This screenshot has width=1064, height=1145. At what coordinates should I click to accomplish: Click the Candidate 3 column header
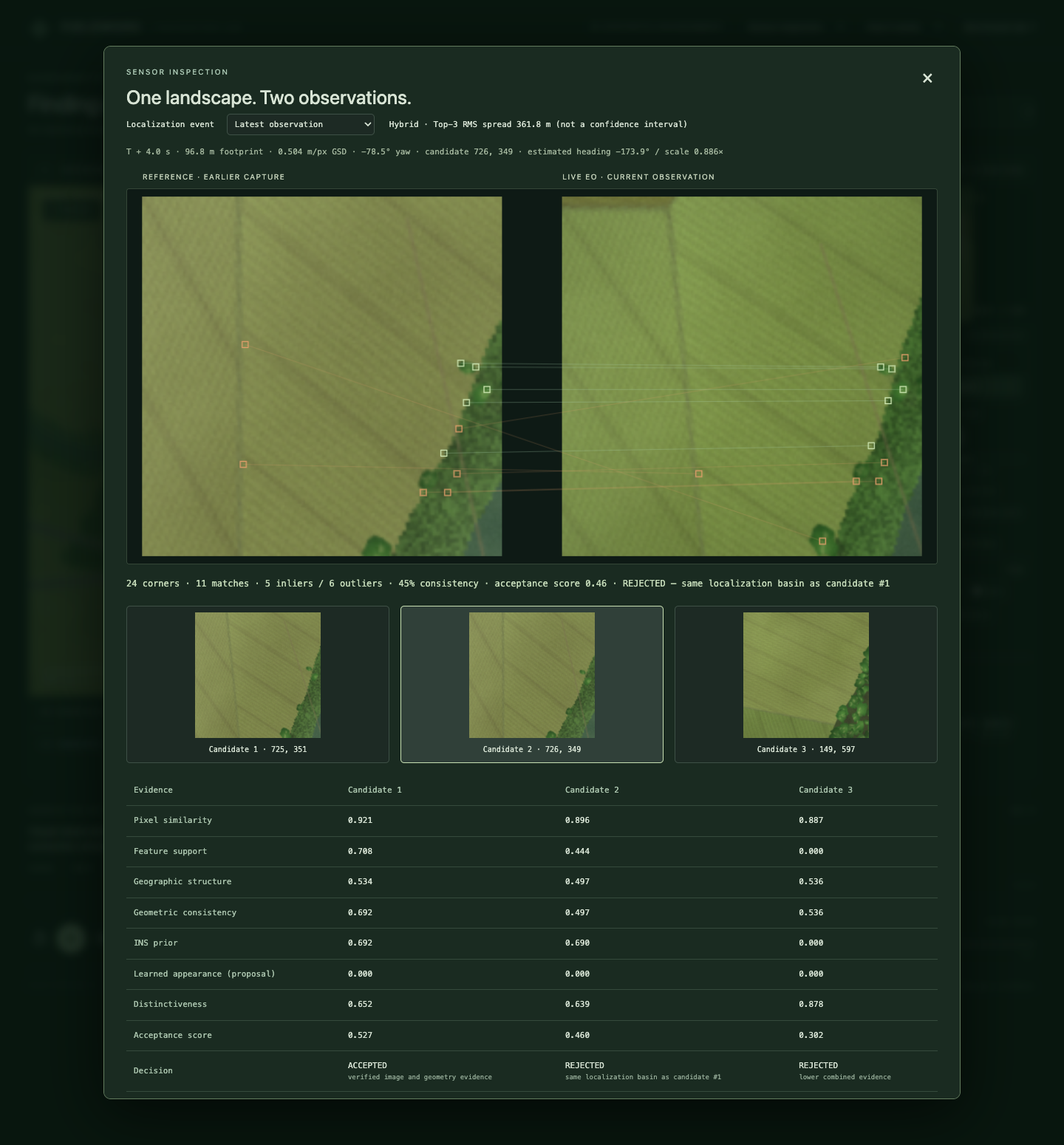pos(825,790)
